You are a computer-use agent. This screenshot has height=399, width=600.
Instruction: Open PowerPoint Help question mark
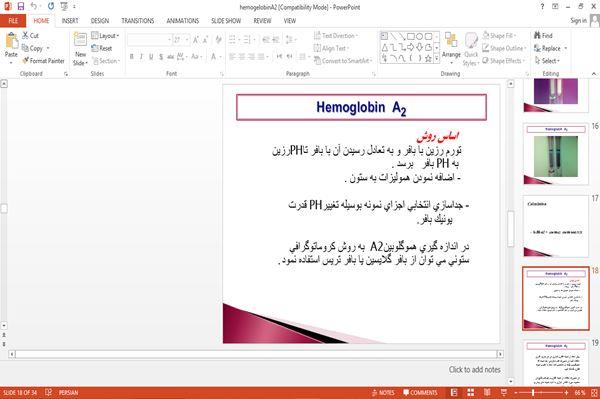coord(542,7)
